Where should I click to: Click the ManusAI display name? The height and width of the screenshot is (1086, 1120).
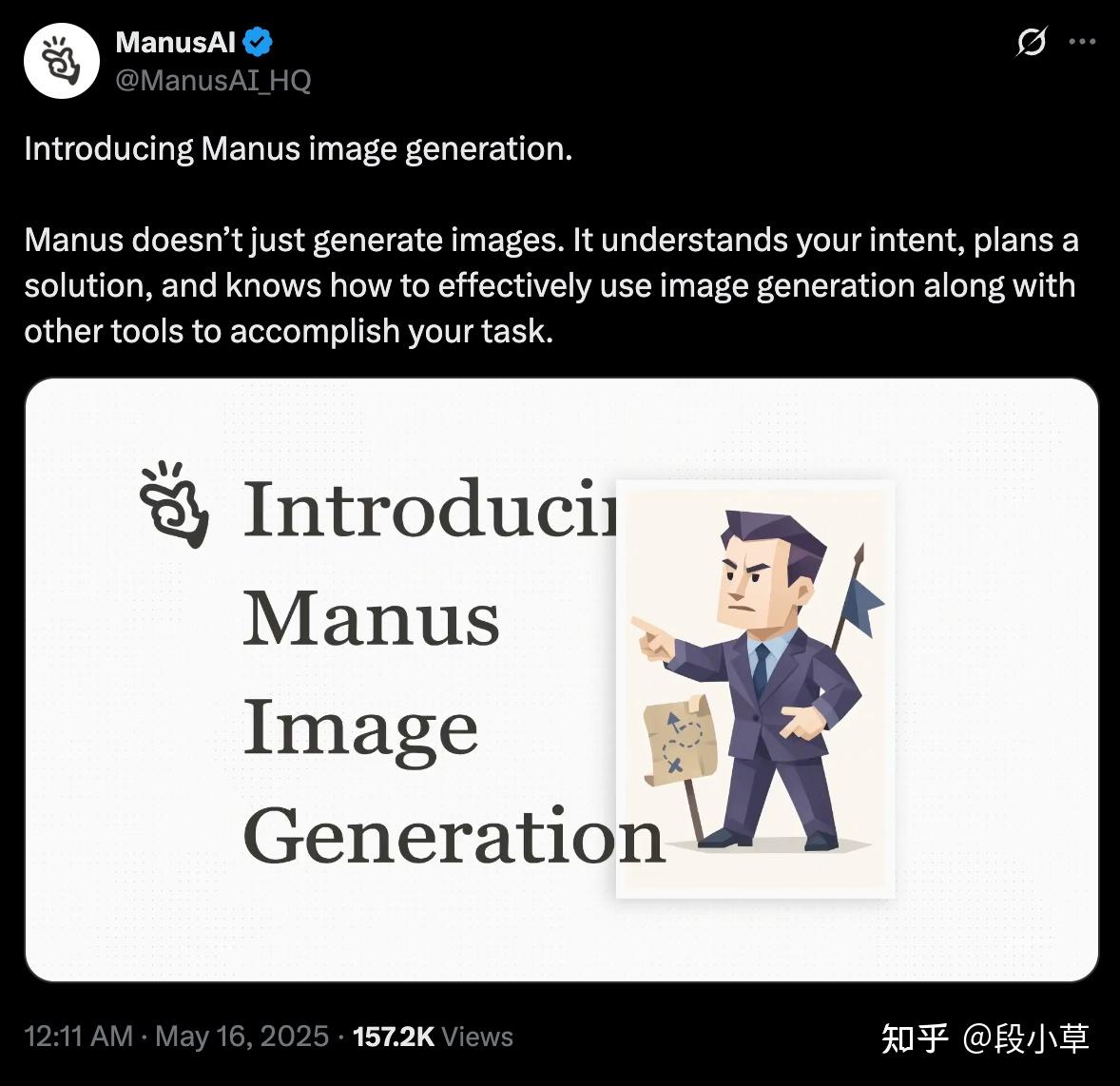[x=175, y=43]
